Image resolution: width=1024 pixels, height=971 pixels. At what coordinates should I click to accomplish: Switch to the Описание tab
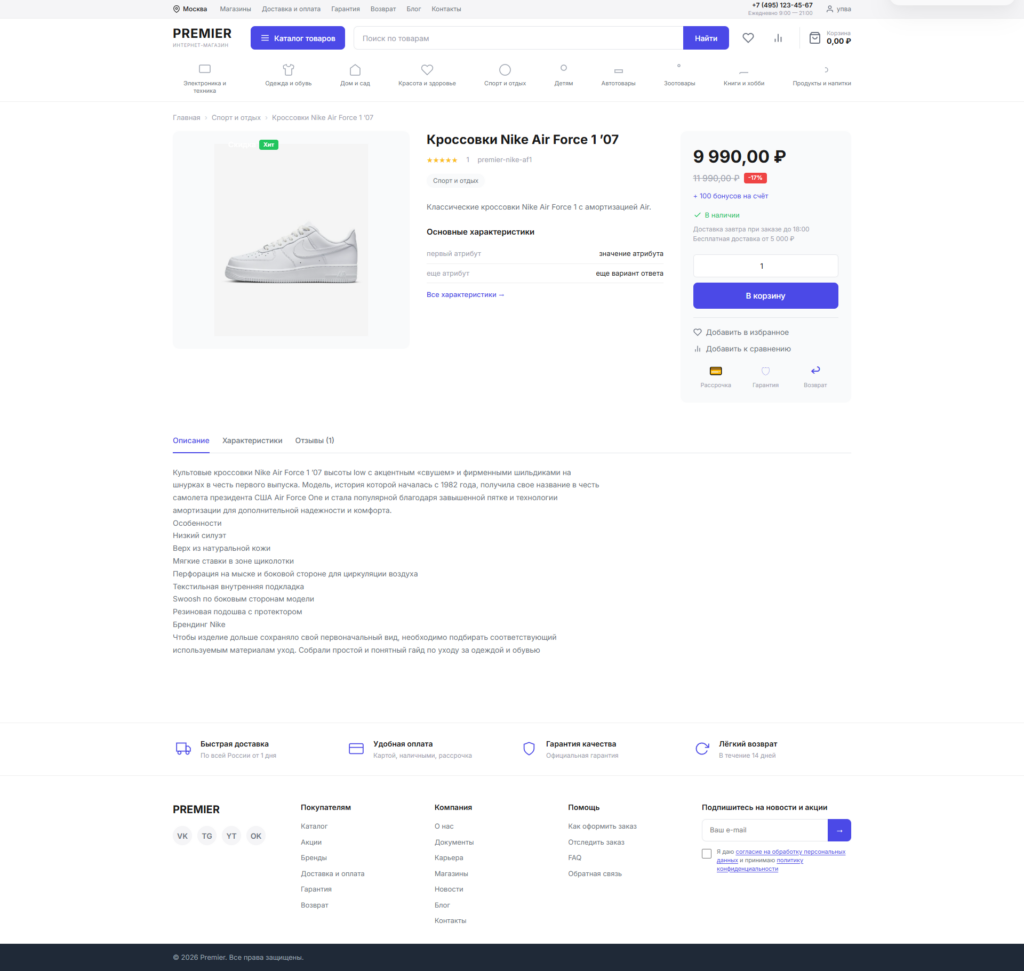click(191, 441)
